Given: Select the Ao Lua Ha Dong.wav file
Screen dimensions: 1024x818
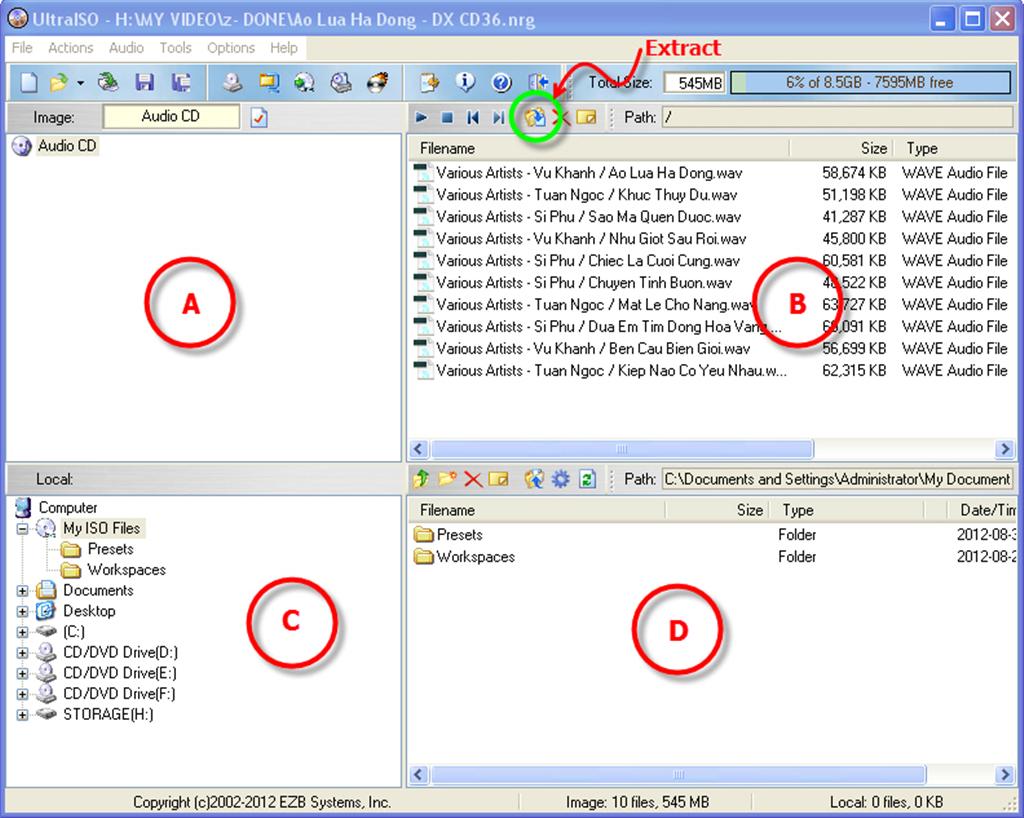Looking at the screenshot, I should [589, 173].
